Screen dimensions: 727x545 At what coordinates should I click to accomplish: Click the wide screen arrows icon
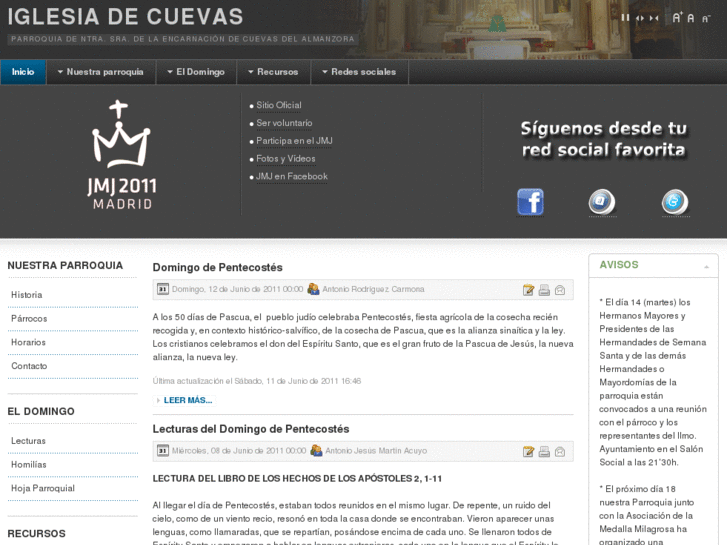coord(640,18)
